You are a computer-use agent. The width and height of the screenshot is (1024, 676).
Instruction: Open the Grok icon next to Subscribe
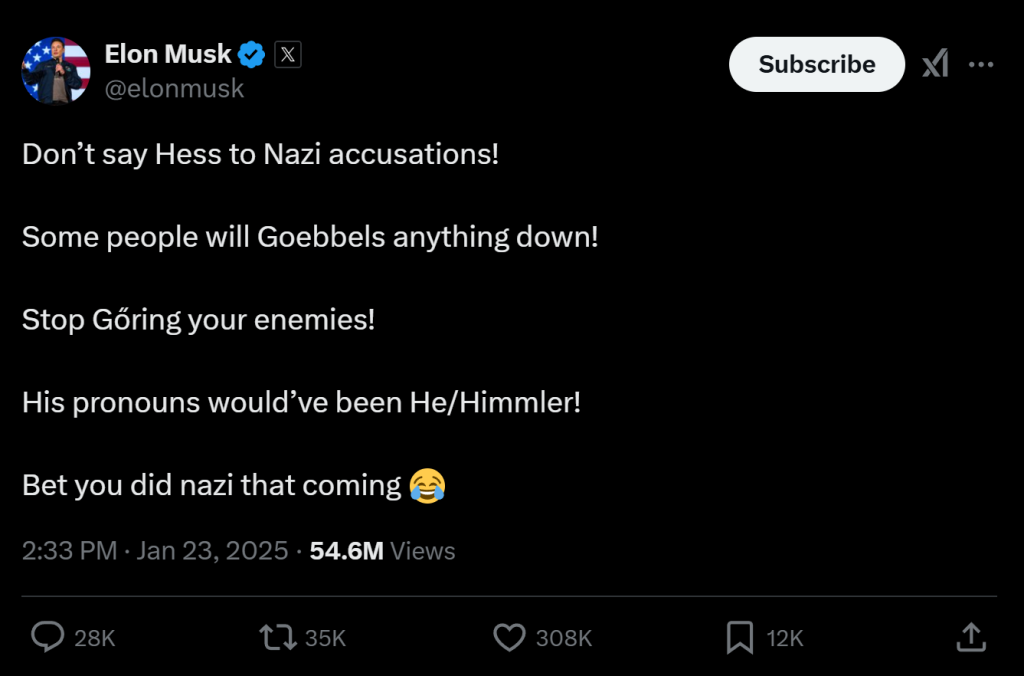pos(935,65)
